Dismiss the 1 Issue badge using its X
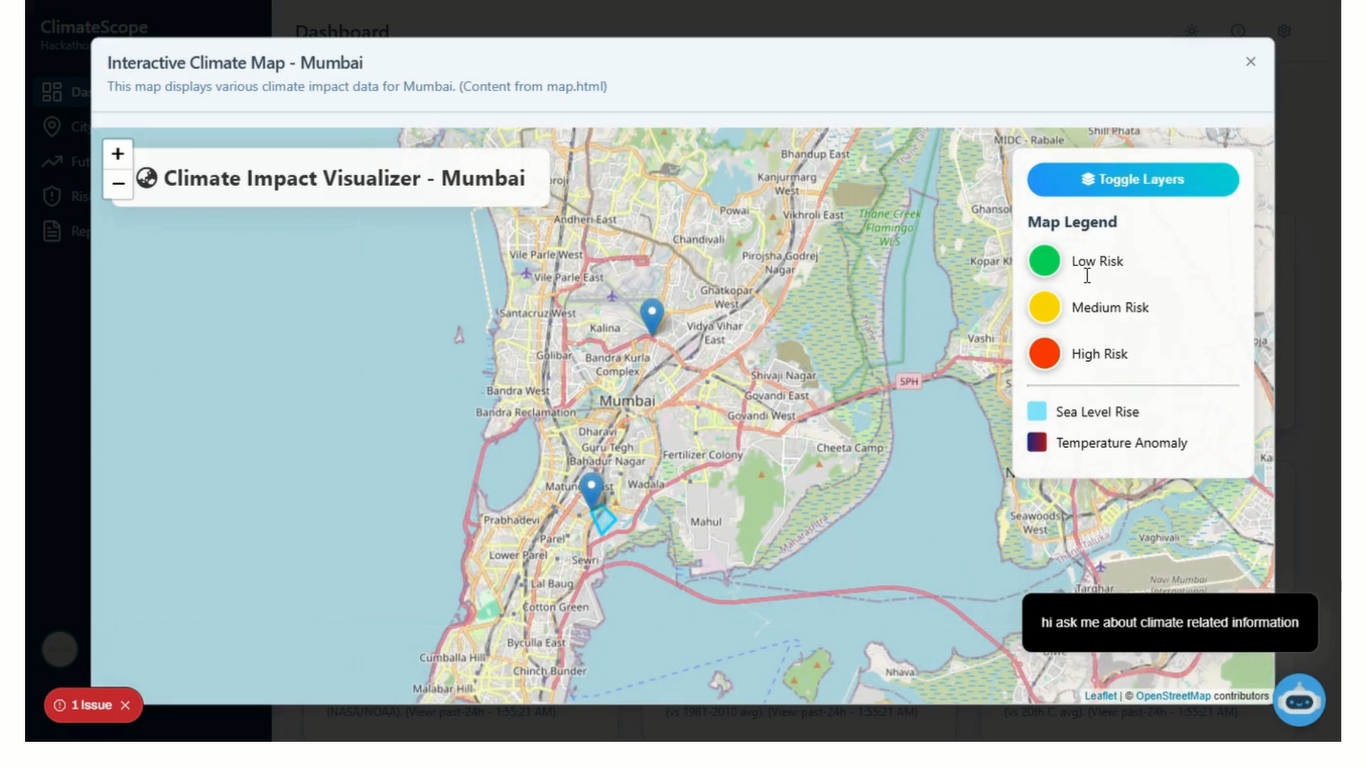This screenshot has height=778, width=1366. click(x=125, y=705)
